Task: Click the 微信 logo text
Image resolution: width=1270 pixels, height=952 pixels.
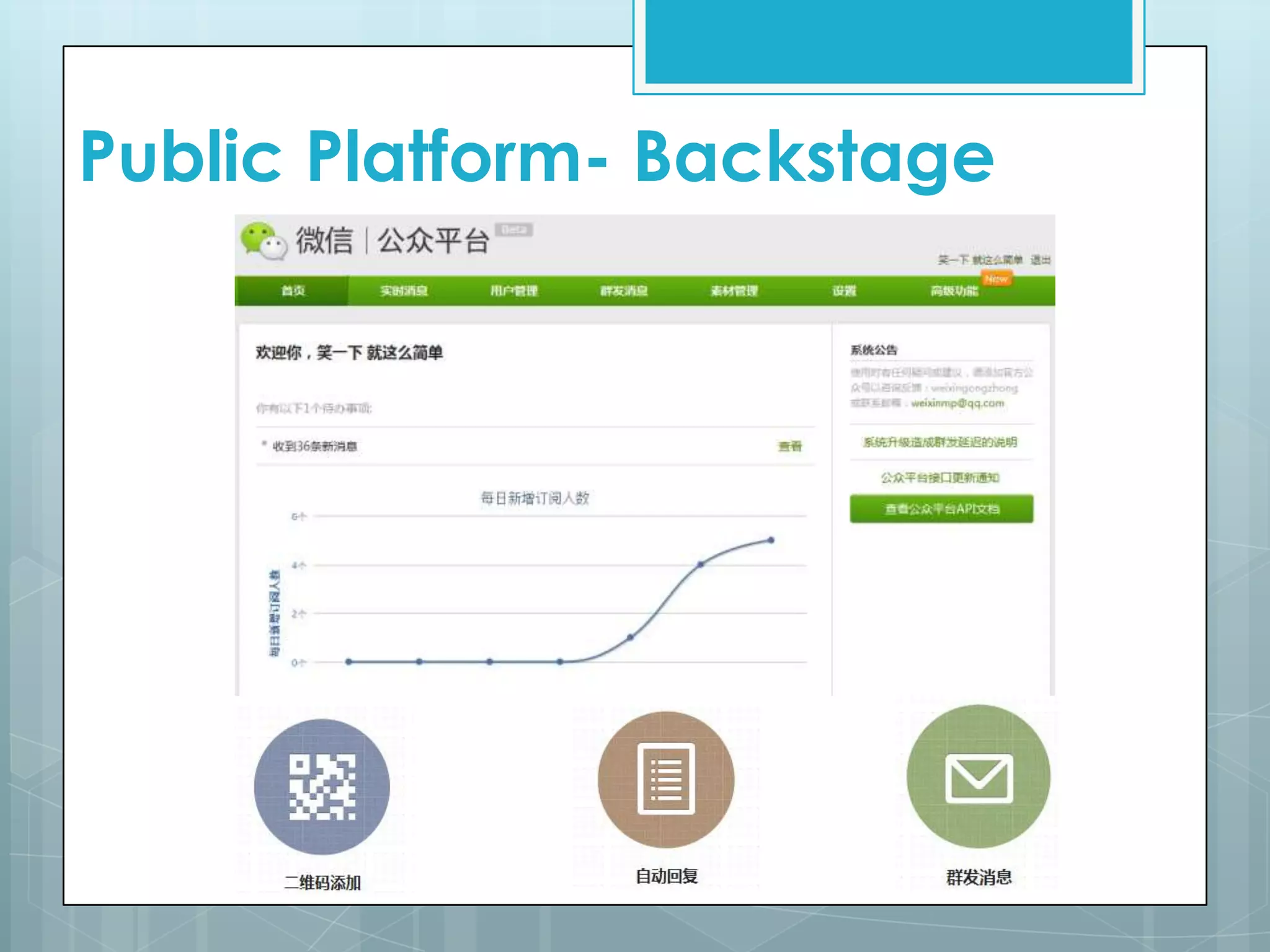Action: coord(324,240)
